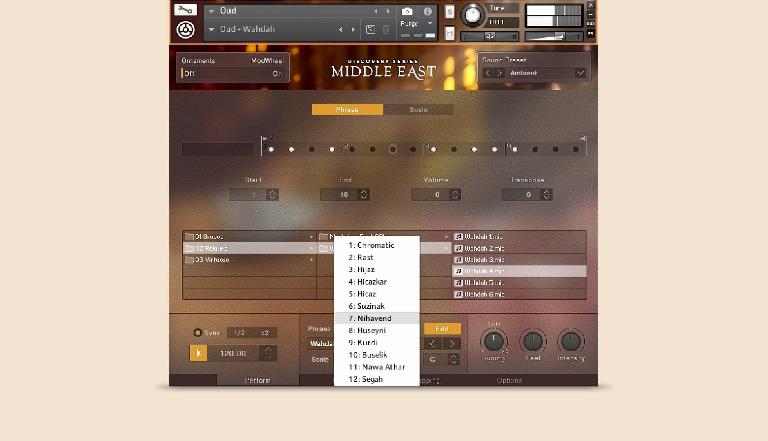Click the sequence start marker flag
This screenshot has width=768, height=441.
point(264,139)
